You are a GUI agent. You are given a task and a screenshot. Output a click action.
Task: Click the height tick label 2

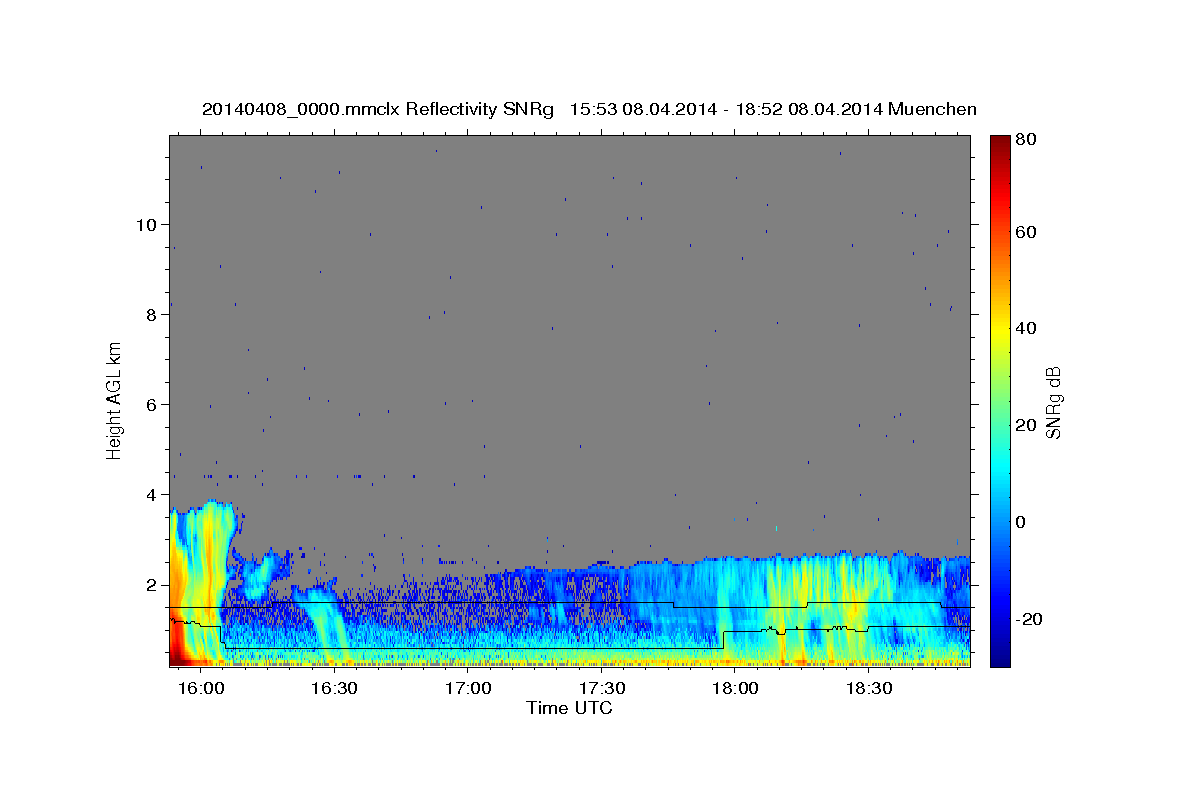click(x=152, y=585)
